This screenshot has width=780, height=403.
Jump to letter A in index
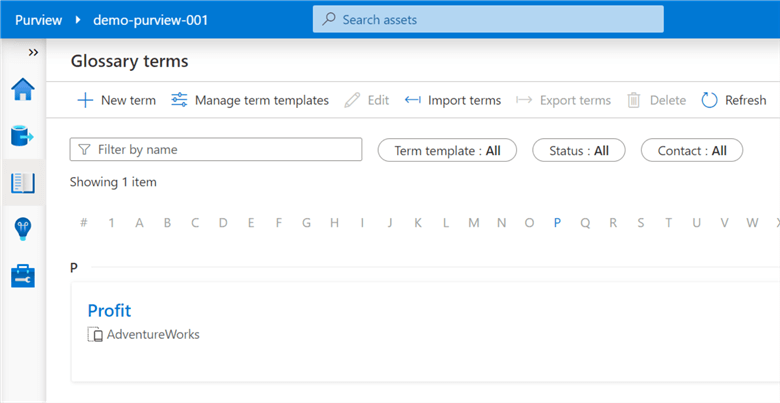pos(140,223)
